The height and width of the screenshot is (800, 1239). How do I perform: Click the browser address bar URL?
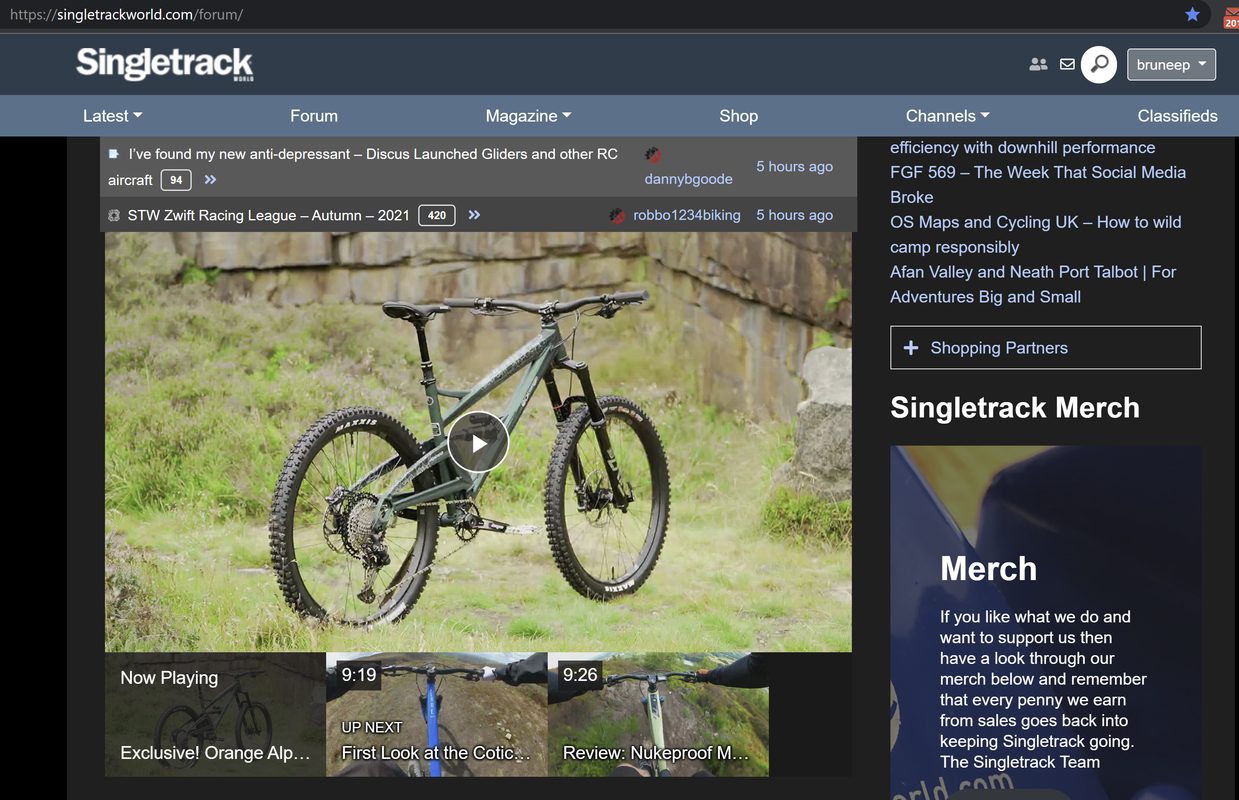[126, 15]
